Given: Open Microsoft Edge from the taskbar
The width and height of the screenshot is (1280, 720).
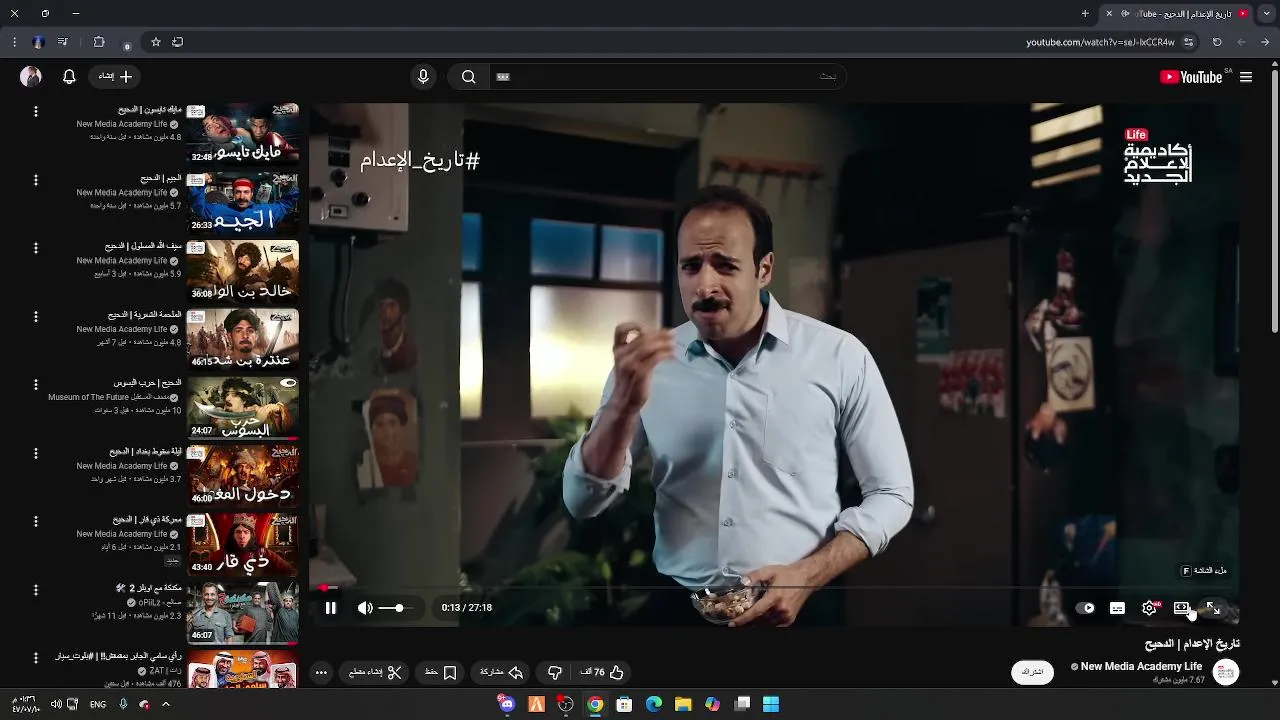Looking at the screenshot, I should click(x=654, y=704).
